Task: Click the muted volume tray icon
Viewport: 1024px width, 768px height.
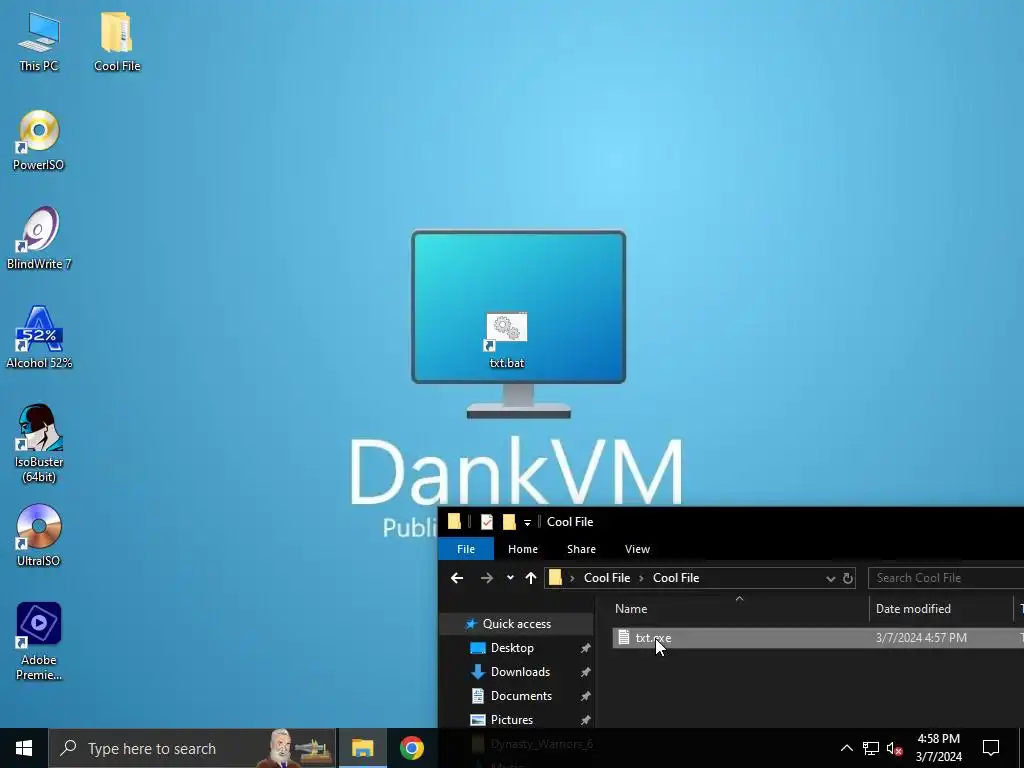Action: pos(895,748)
